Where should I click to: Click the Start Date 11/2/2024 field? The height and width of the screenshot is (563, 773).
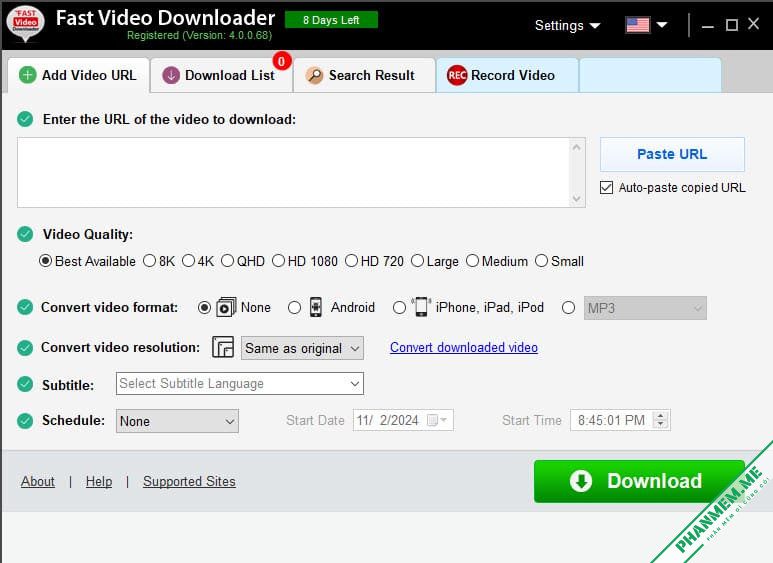coord(403,420)
